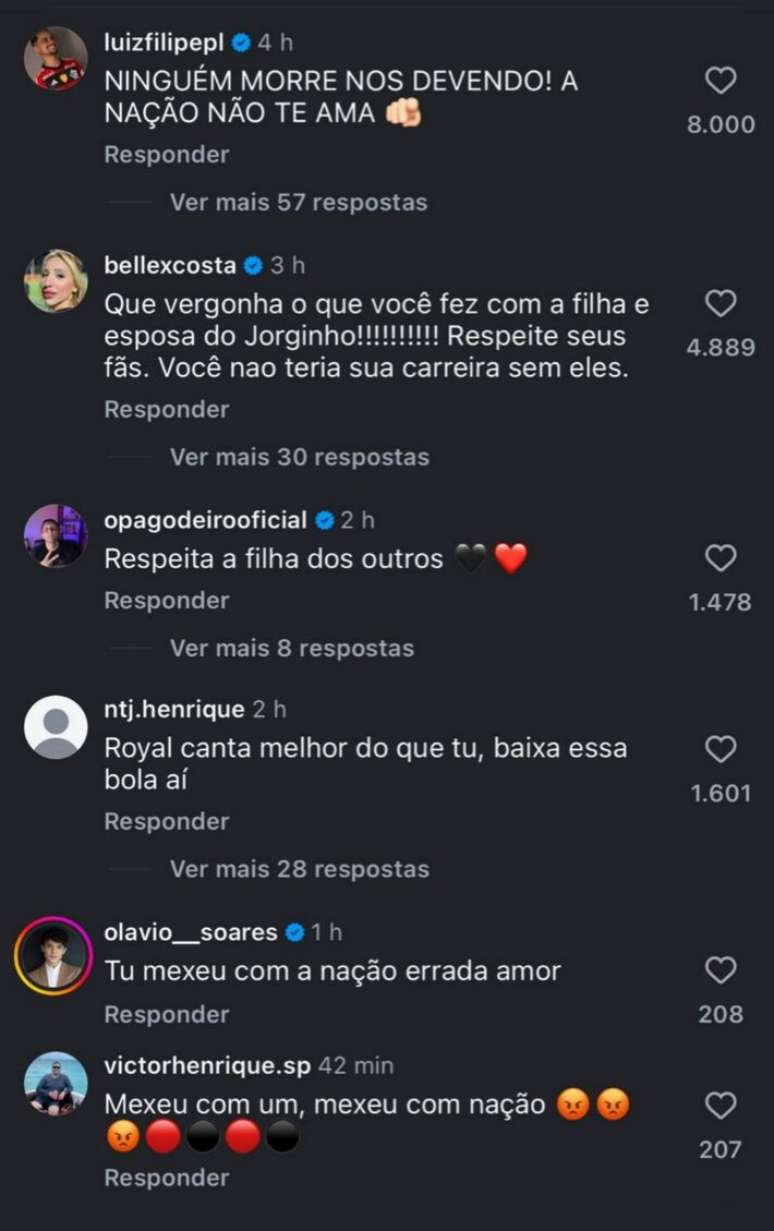Like luizfilipepl's comment with the heart
The width and height of the screenshot is (774, 1231).
[x=720, y=81]
